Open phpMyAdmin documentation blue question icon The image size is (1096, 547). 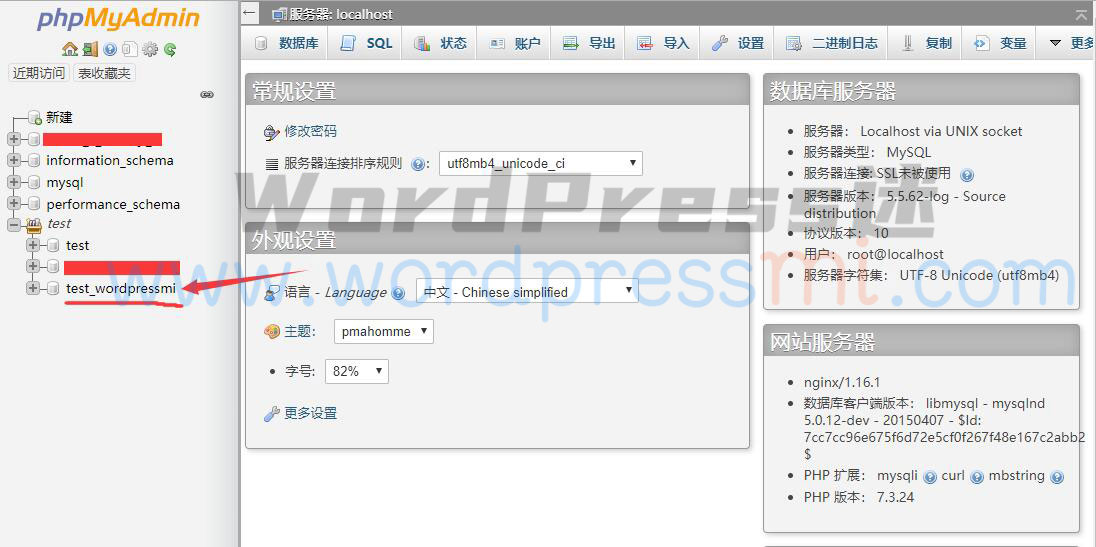click(110, 49)
